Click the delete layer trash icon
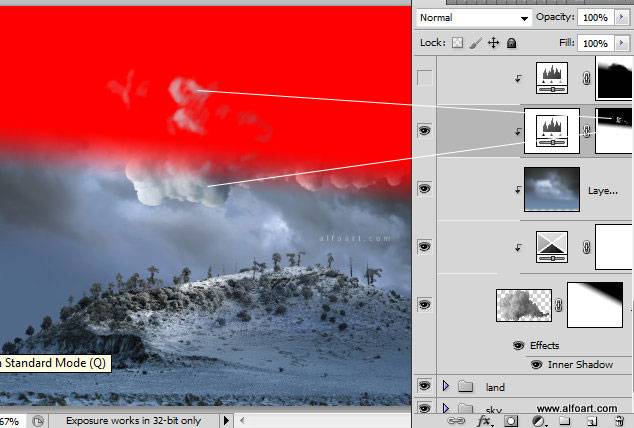Viewport: 634px width, 428px height. coord(619,421)
